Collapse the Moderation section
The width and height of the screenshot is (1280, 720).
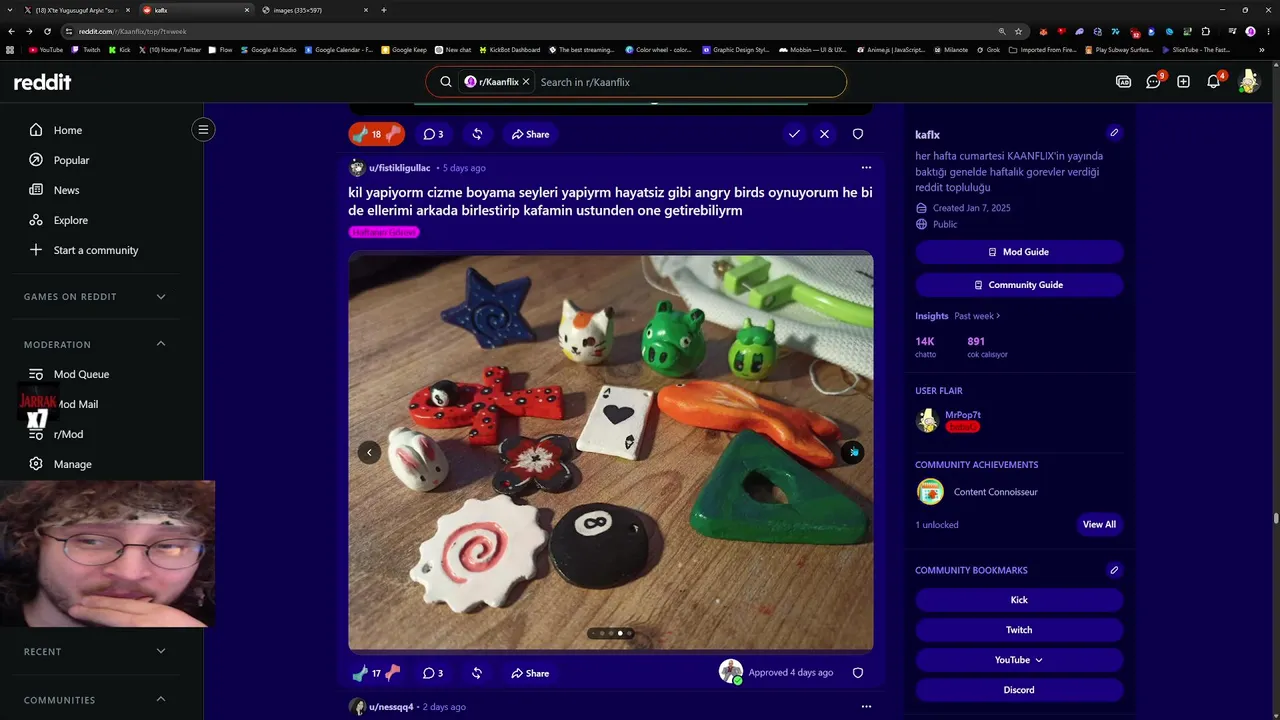[x=161, y=344]
